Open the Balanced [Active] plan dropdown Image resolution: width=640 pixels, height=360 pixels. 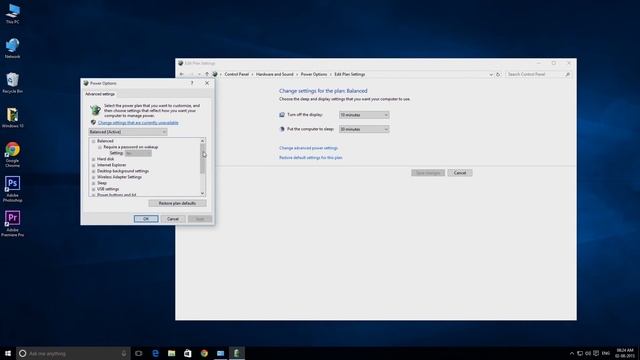128,132
